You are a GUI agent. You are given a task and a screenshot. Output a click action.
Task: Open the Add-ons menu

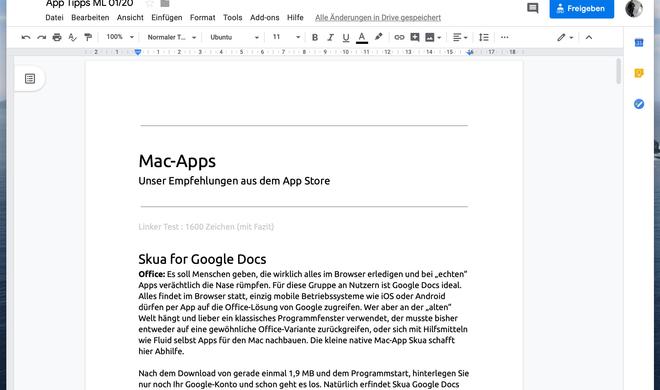[264, 18]
